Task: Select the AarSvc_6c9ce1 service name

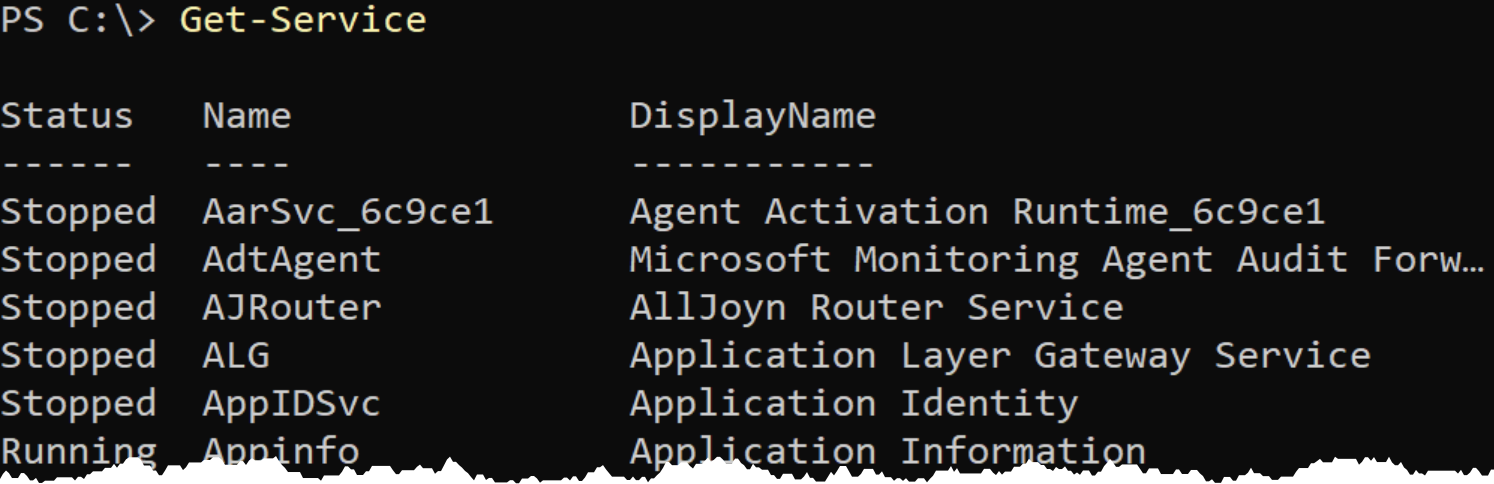Action: click(348, 212)
